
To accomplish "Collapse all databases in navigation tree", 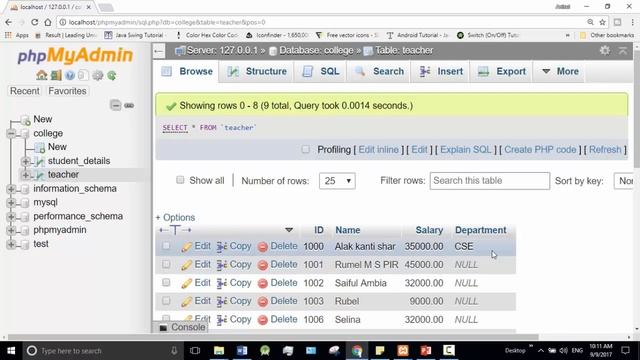I will (x=116, y=105).
